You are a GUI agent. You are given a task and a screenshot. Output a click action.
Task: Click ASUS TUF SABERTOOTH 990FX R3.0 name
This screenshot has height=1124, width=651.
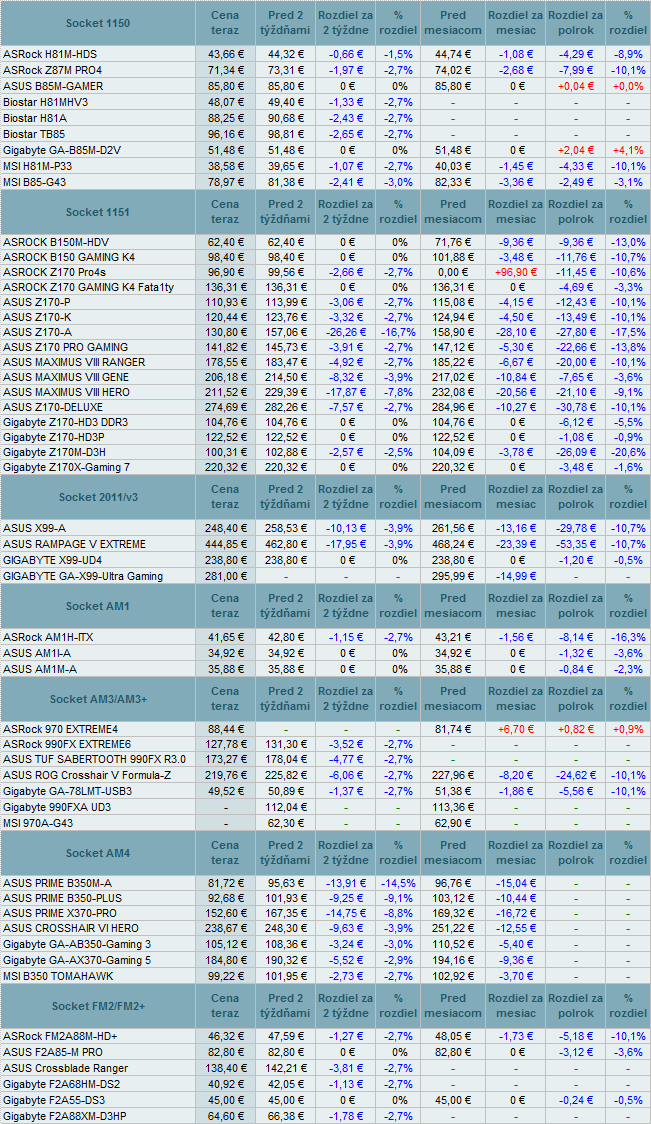[94, 759]
